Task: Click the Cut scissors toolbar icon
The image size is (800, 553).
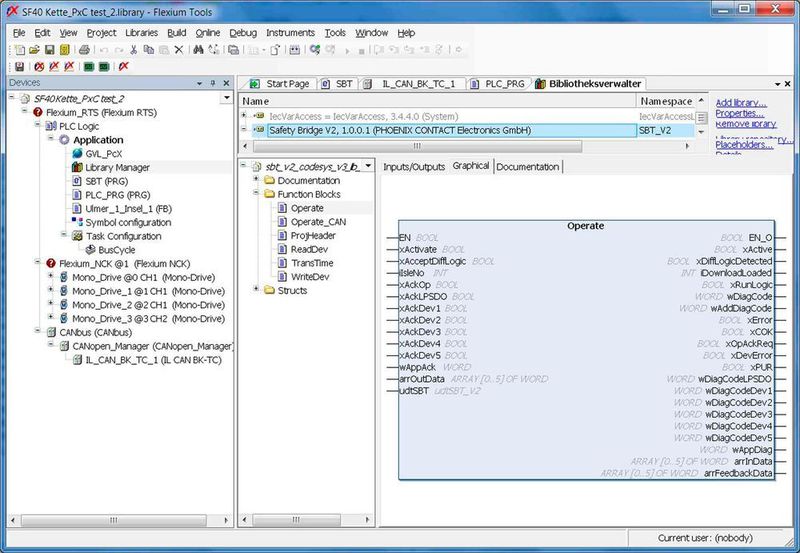Action: tap(133, 49)
